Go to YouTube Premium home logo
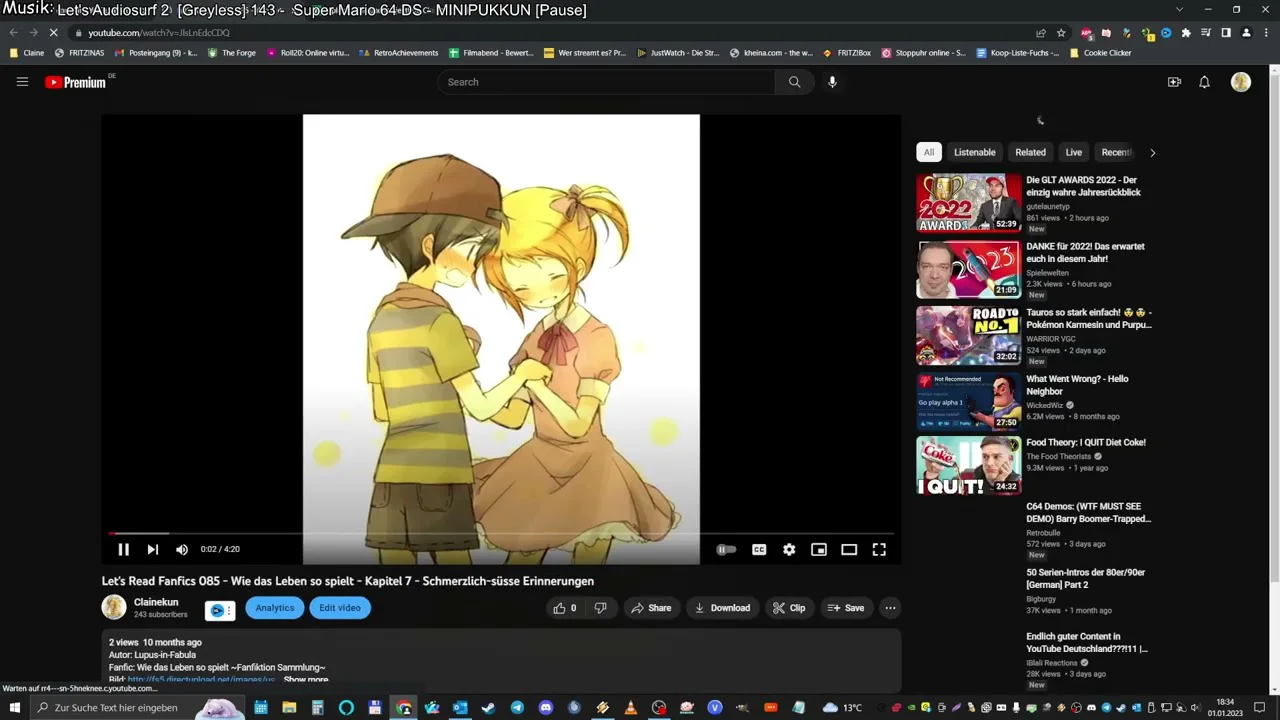The width and height of the screenshot is (1280, 720). pos(76,82)
